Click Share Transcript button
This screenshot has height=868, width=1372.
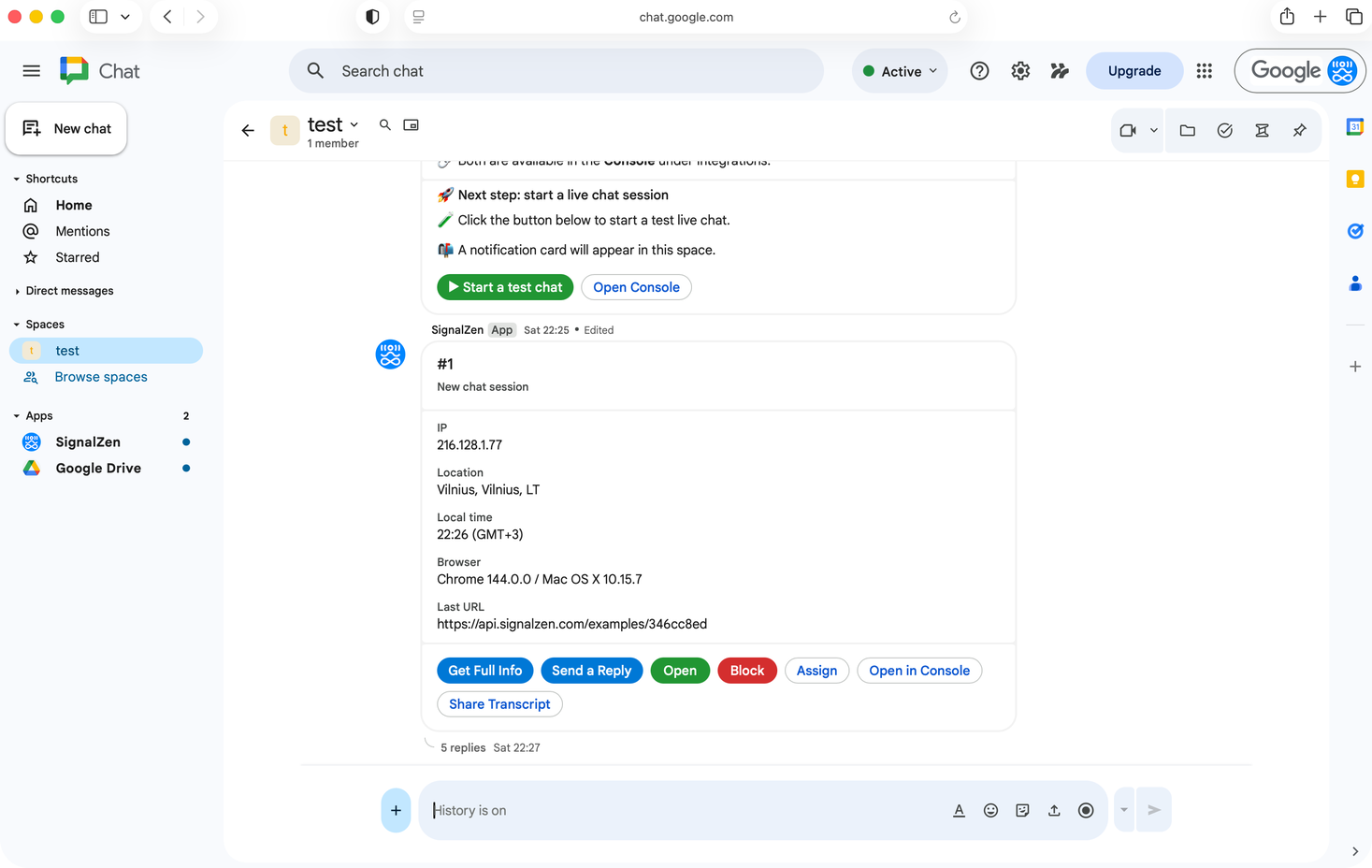499,704
